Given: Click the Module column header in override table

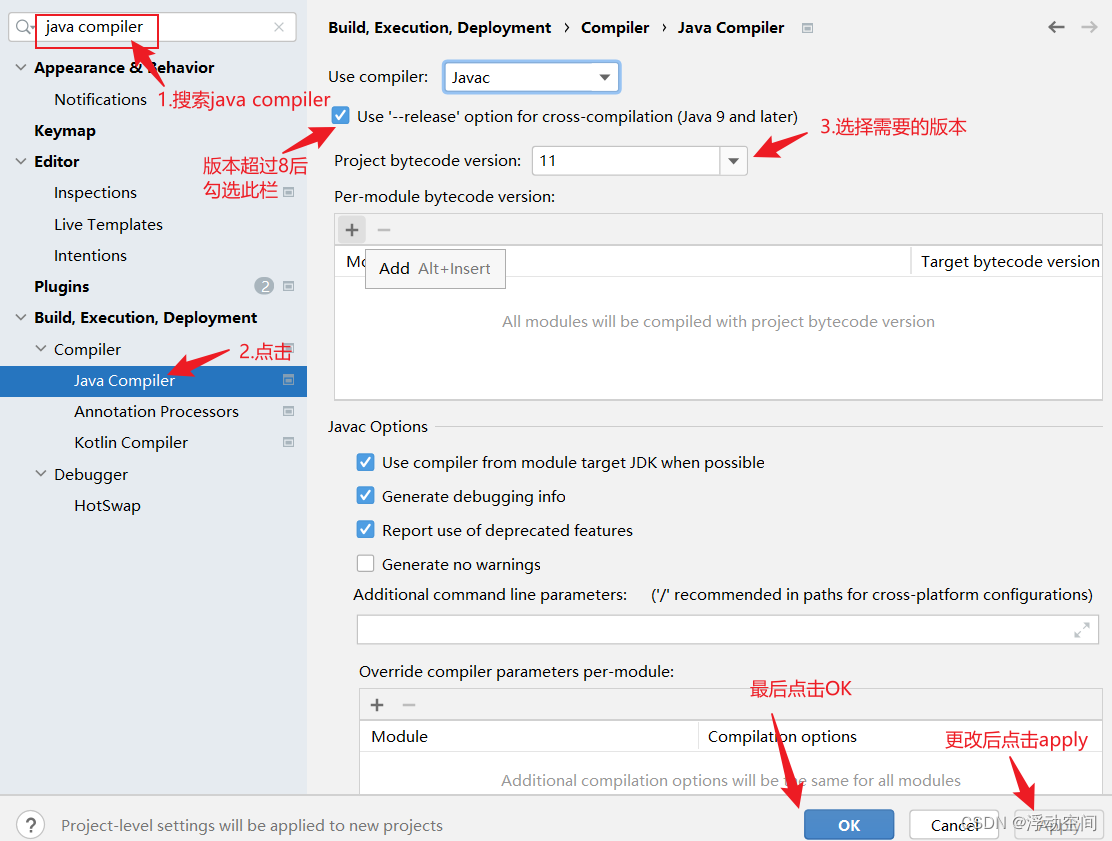Looking at the screenshot, I should click(x=399, y=737).
